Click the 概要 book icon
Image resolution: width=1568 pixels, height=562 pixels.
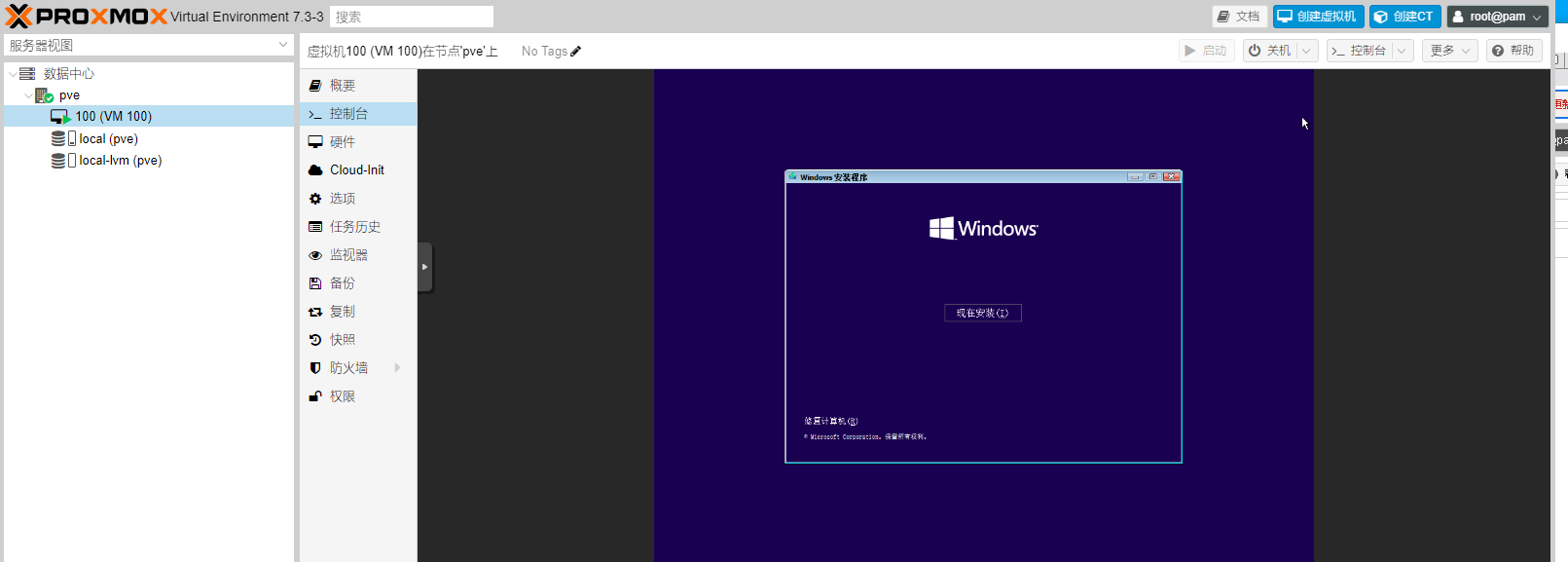[315, 86]
